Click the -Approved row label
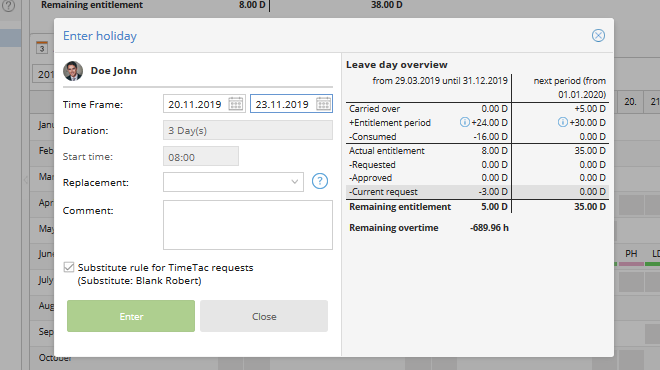The image size is (660, 370). [x=370, y=178]
